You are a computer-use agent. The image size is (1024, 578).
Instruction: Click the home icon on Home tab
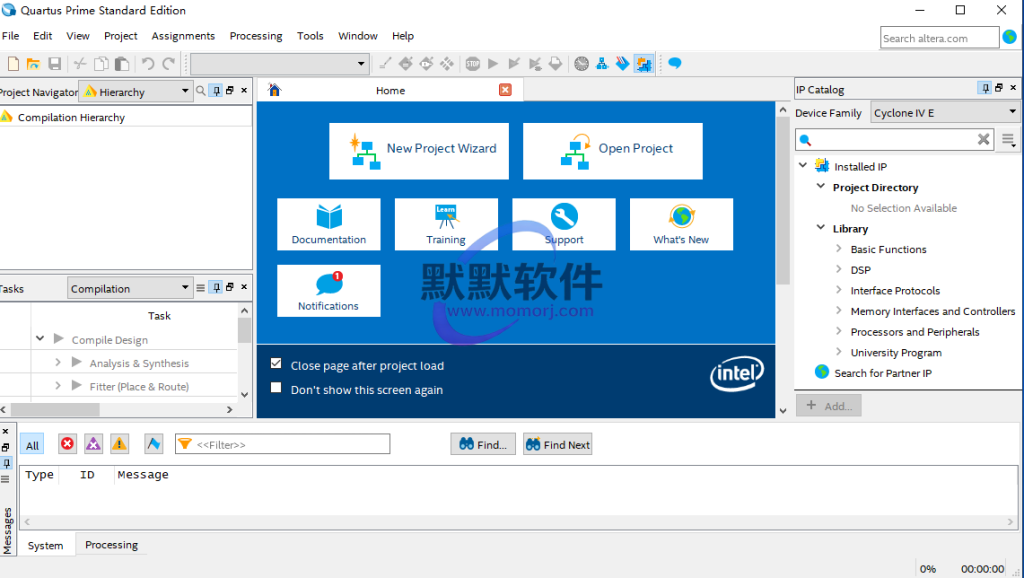[274, 89]
